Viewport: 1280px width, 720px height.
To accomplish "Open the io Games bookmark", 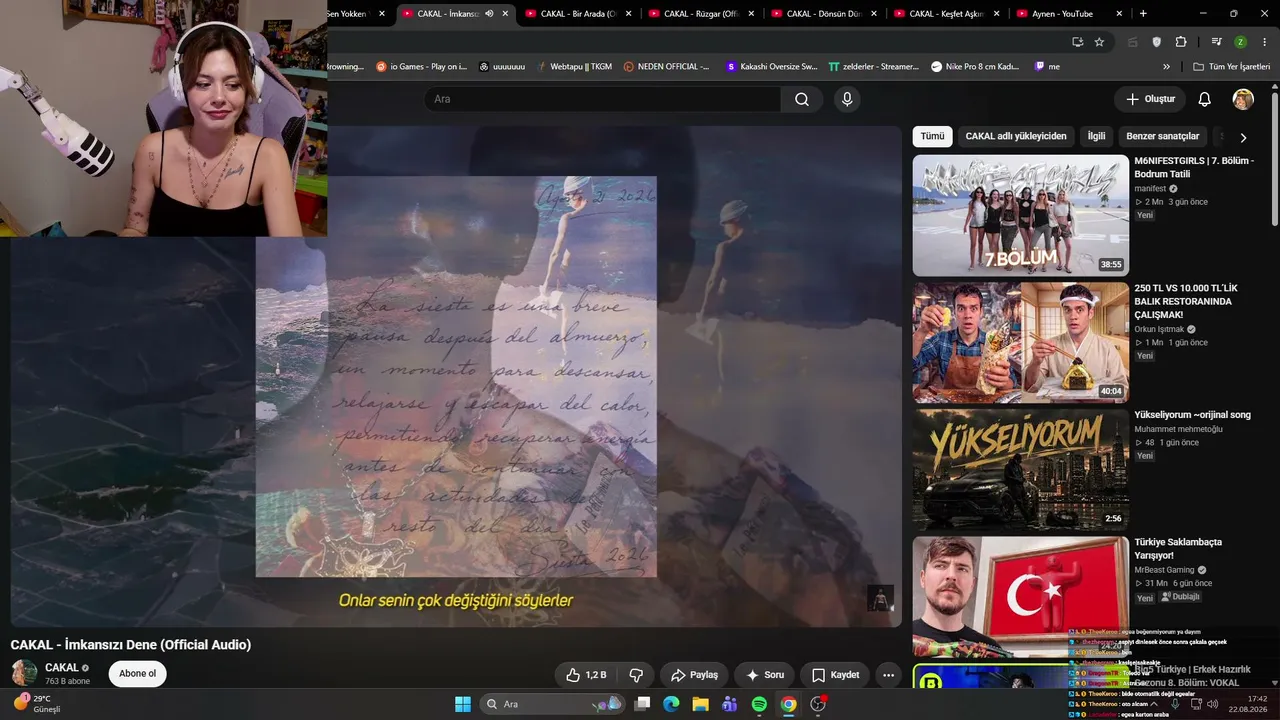I will tap(421, 67).
